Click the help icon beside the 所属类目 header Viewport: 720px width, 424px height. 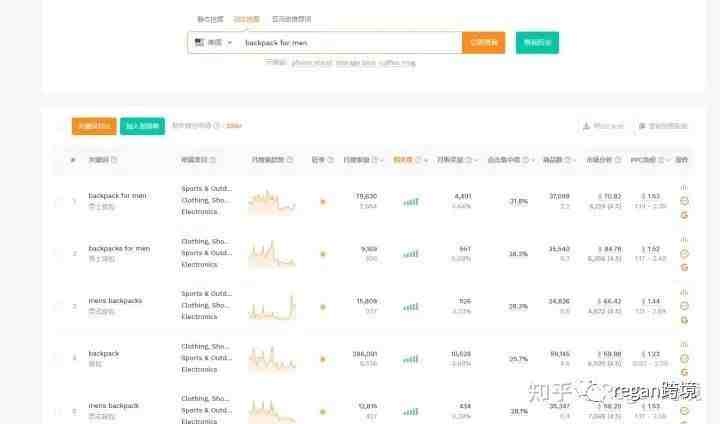tap(213, 160)
